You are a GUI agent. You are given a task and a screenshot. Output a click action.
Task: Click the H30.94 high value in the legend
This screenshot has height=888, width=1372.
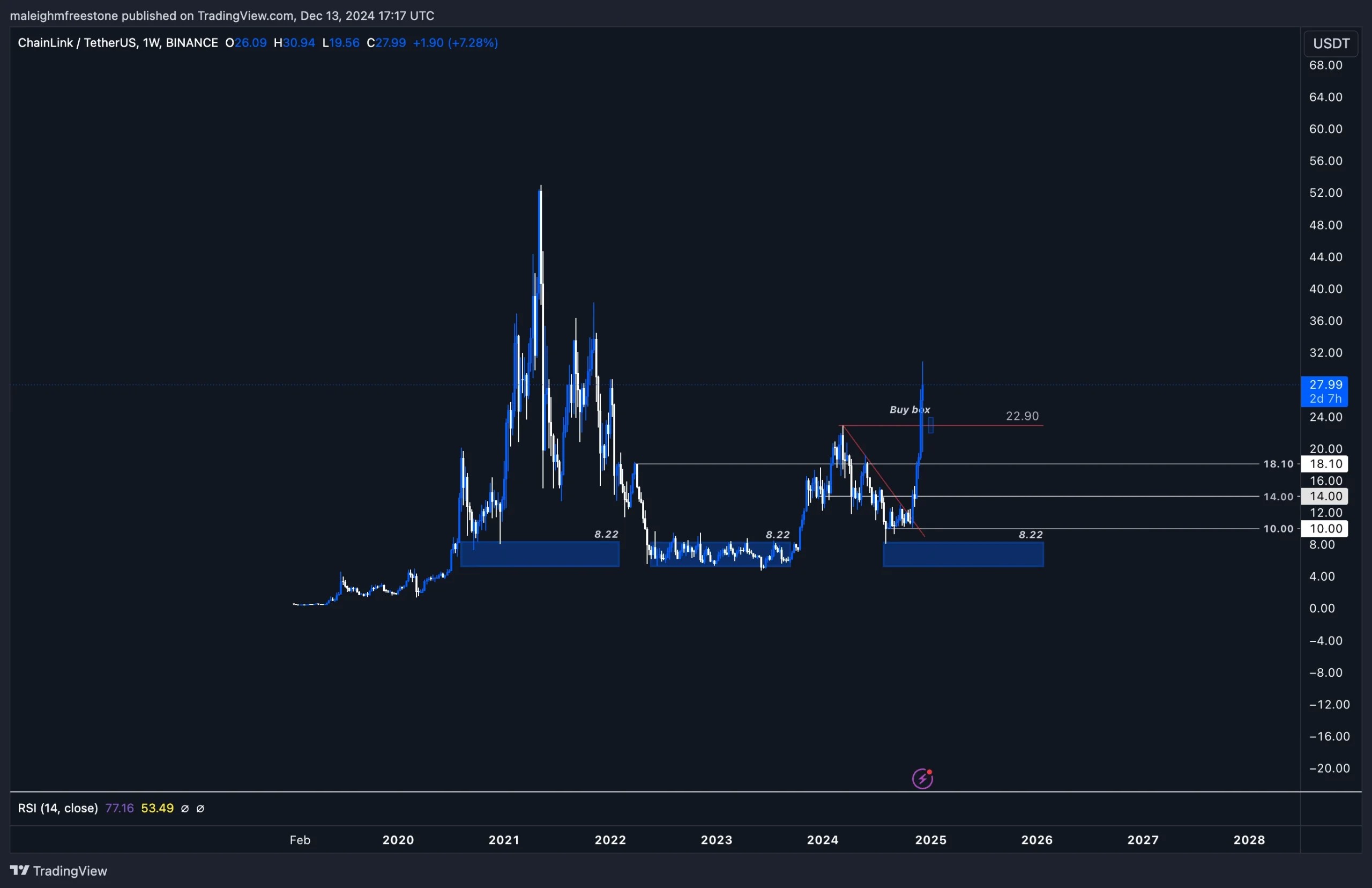(294, 42)
